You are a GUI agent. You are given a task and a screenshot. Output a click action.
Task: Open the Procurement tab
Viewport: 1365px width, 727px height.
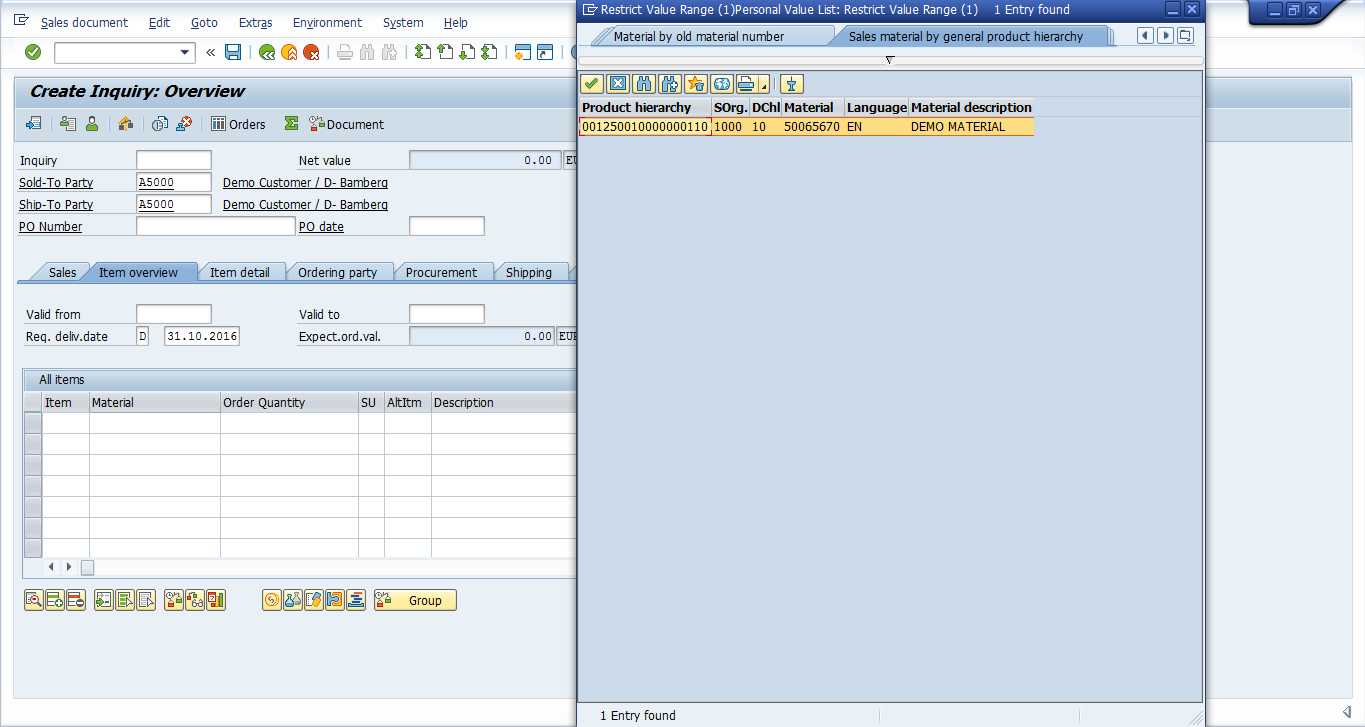[x=441, y=272]
